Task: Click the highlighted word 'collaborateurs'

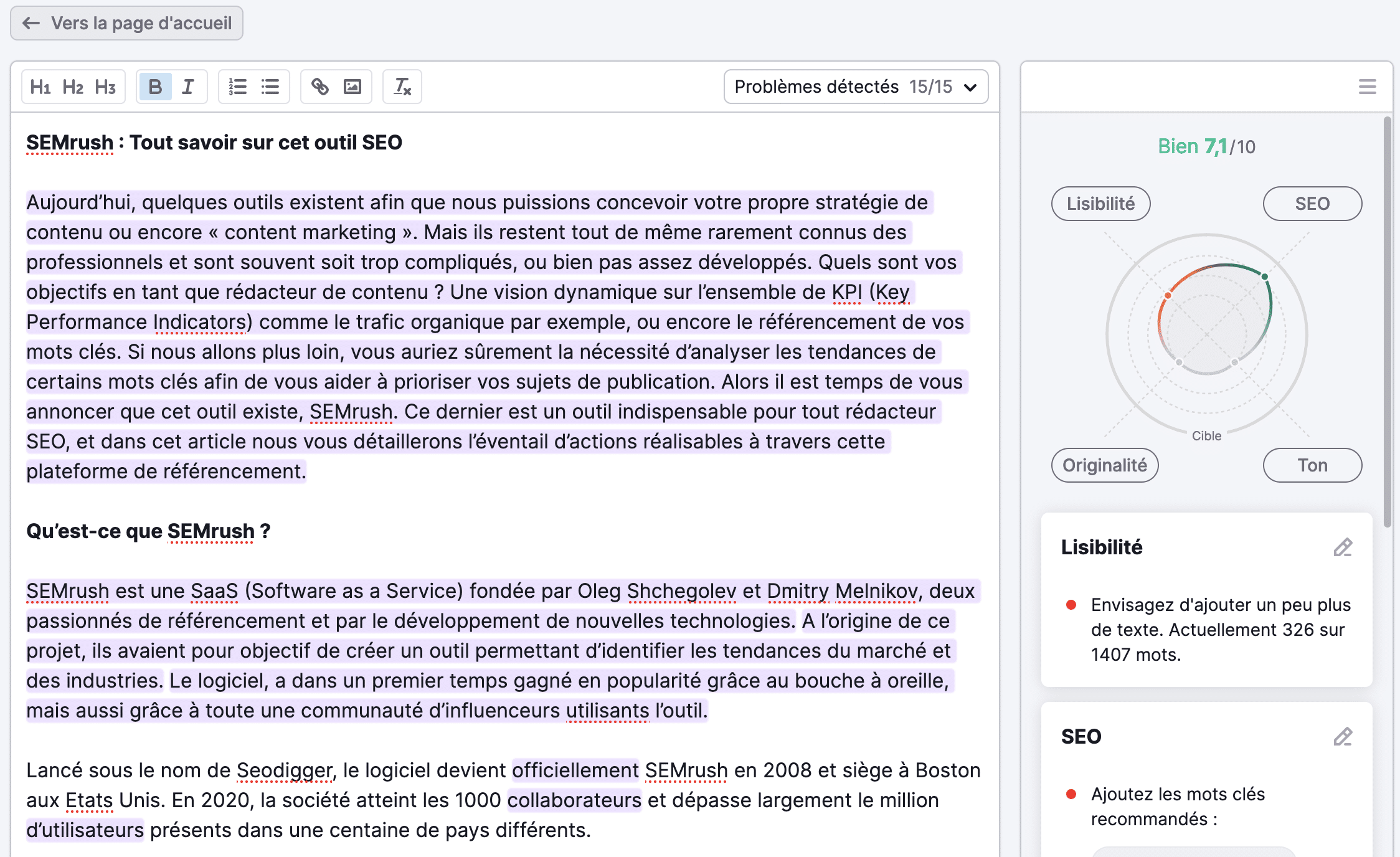Action: tap(574, 800)
